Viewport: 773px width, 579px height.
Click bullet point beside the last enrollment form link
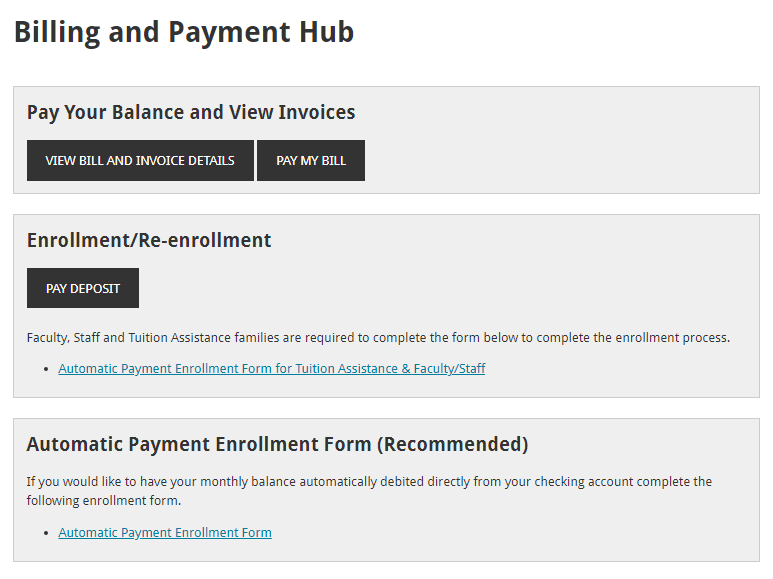[48, 534]
